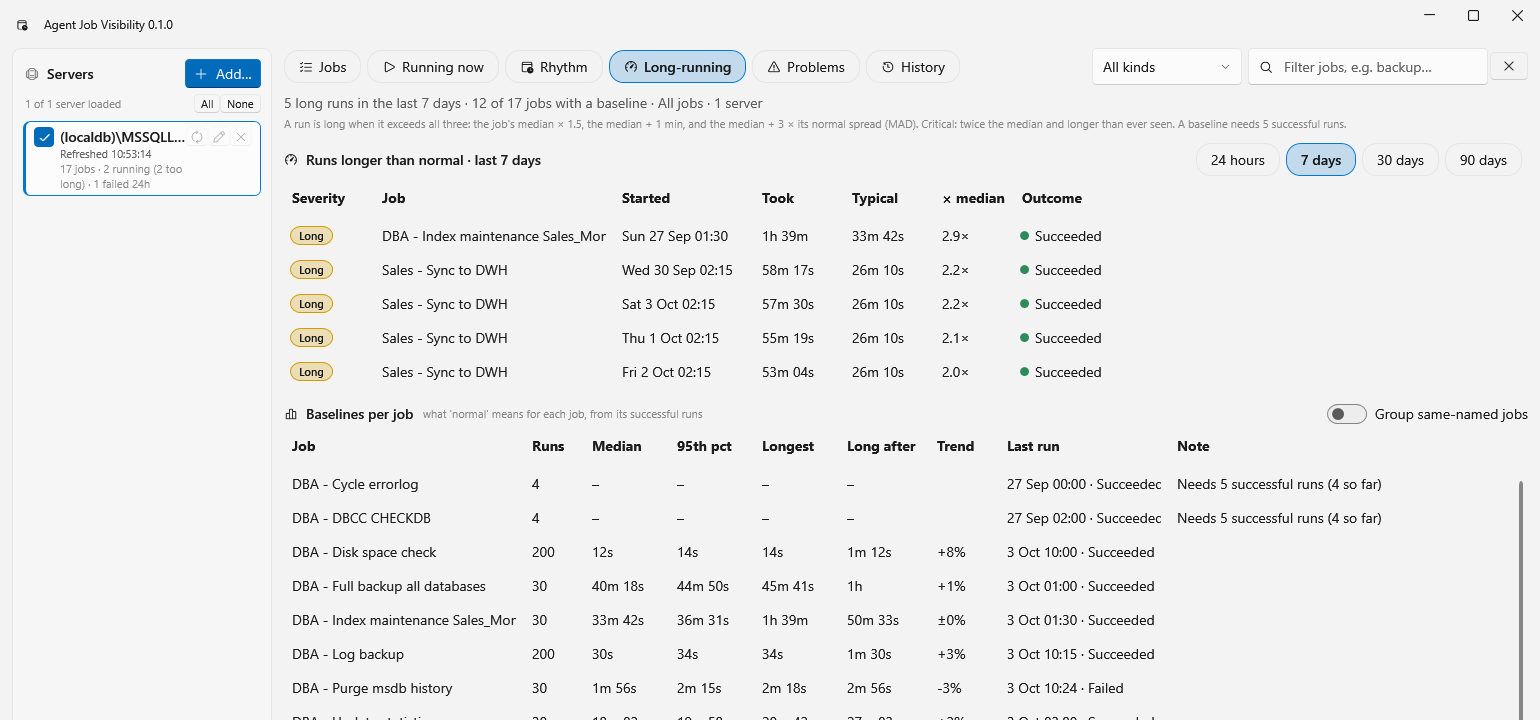The height and width of the screenshot is (720, 1540).
Task: Show the History tab
Action: click(913, 67)
